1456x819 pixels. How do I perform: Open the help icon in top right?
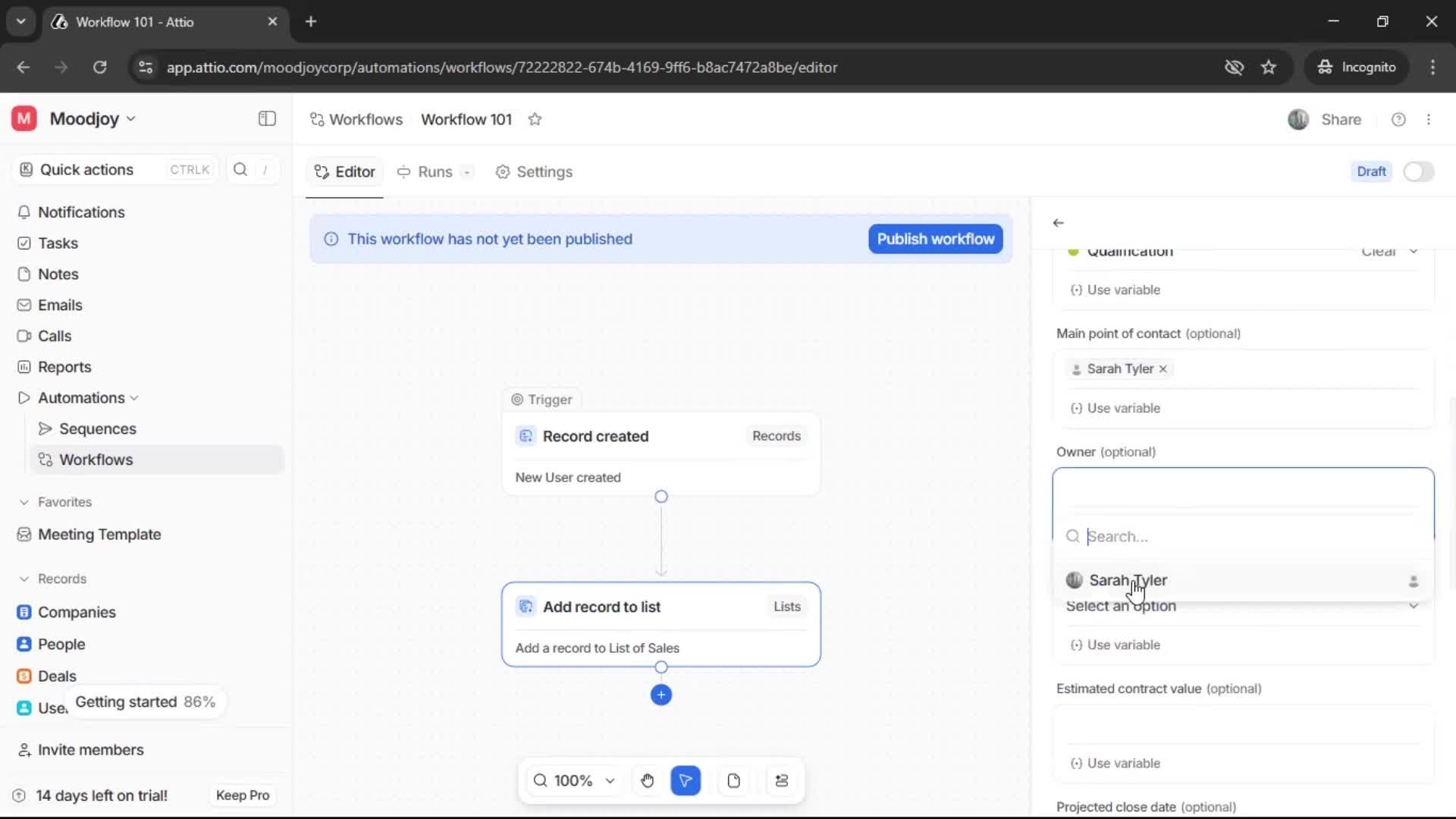point(1398,119)
